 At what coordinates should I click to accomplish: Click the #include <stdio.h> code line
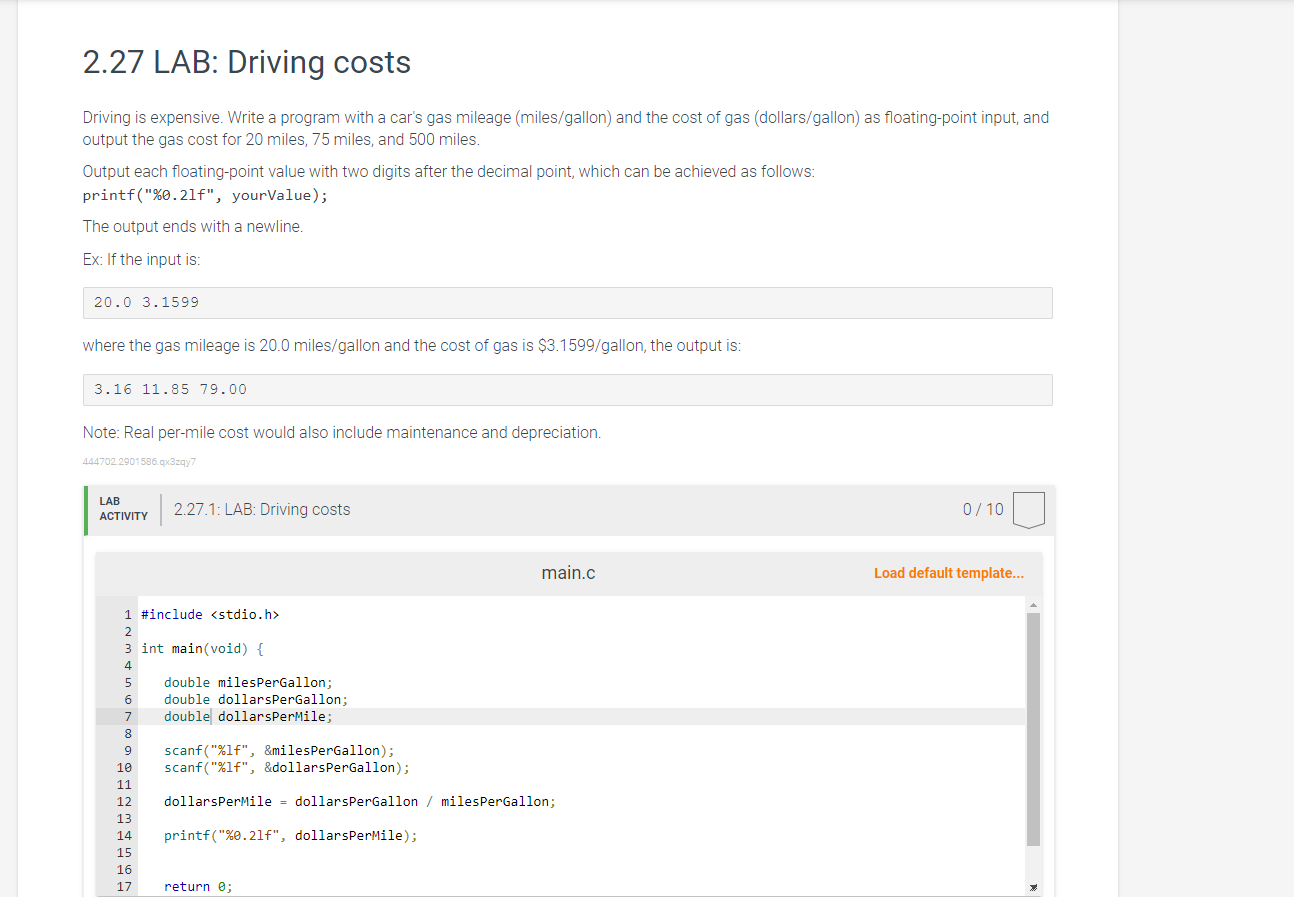click(x=210, y=614)
